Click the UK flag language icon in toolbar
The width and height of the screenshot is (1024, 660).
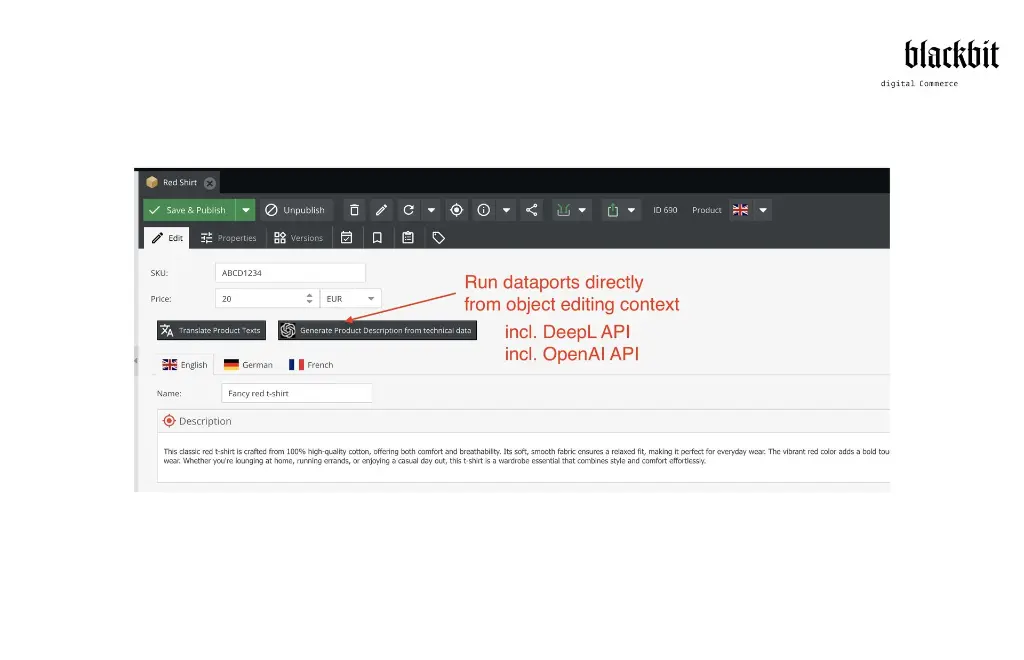741,210
